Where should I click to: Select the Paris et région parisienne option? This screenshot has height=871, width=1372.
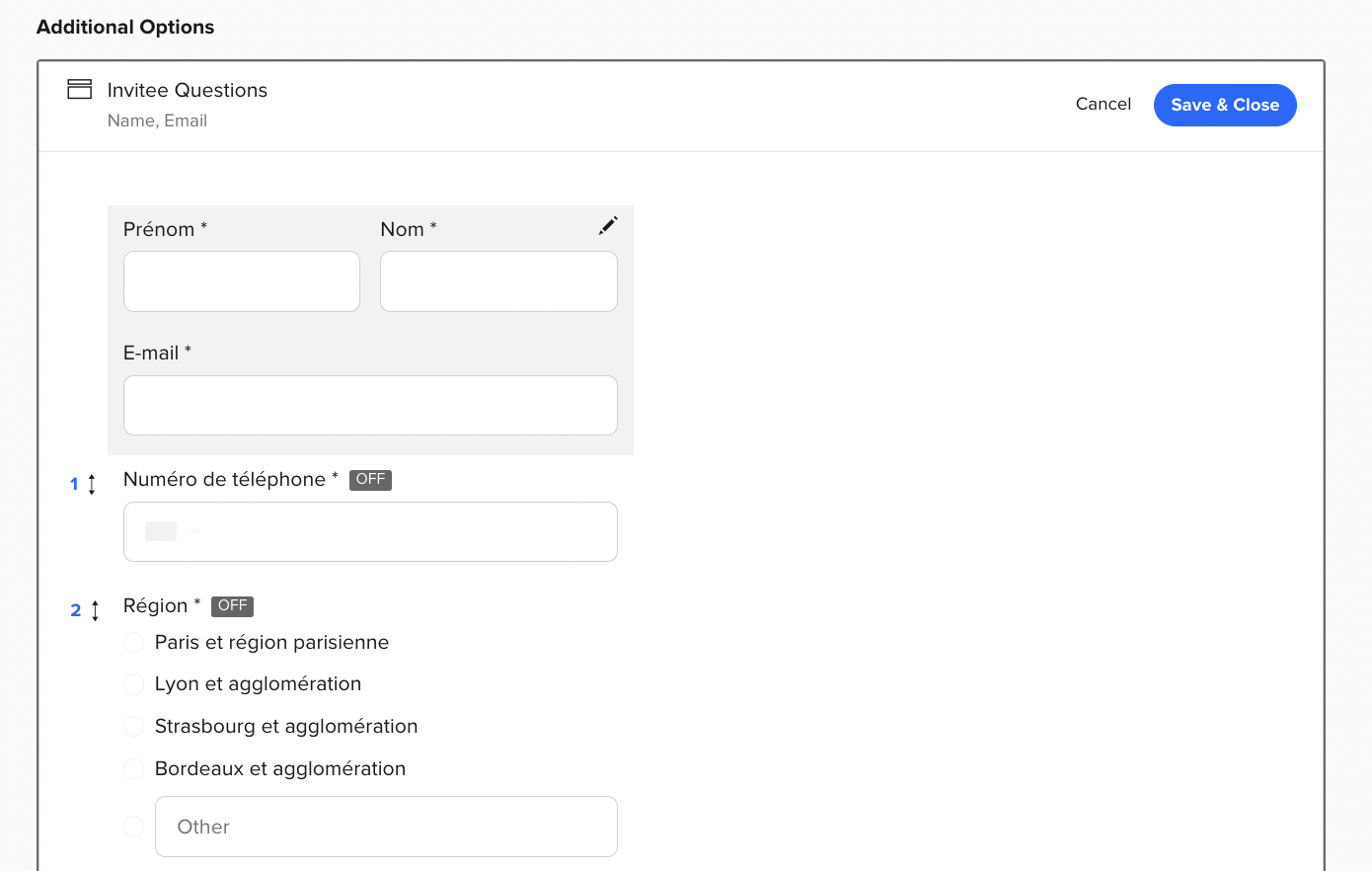133,642
